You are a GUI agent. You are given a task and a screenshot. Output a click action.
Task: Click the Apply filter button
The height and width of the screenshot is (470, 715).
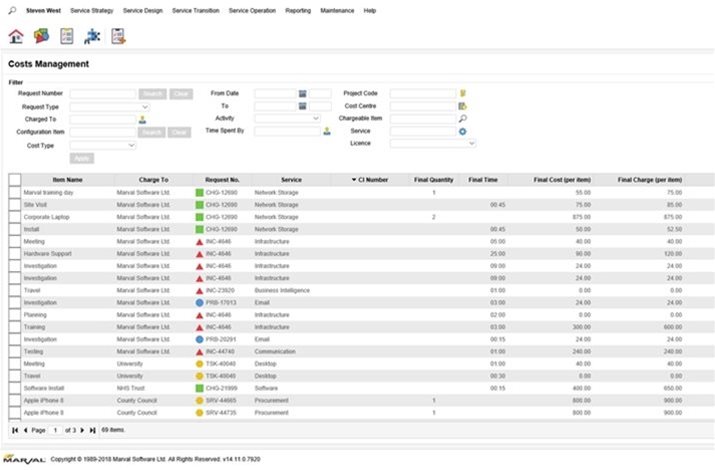82,158
